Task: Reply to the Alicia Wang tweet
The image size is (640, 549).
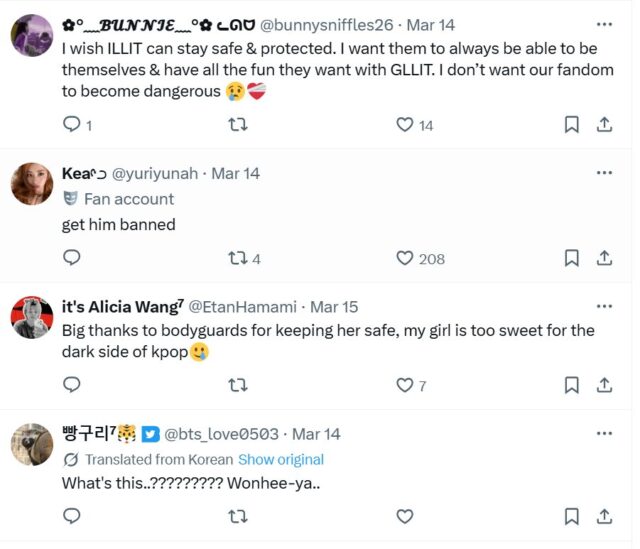Action: pos(72,385)
